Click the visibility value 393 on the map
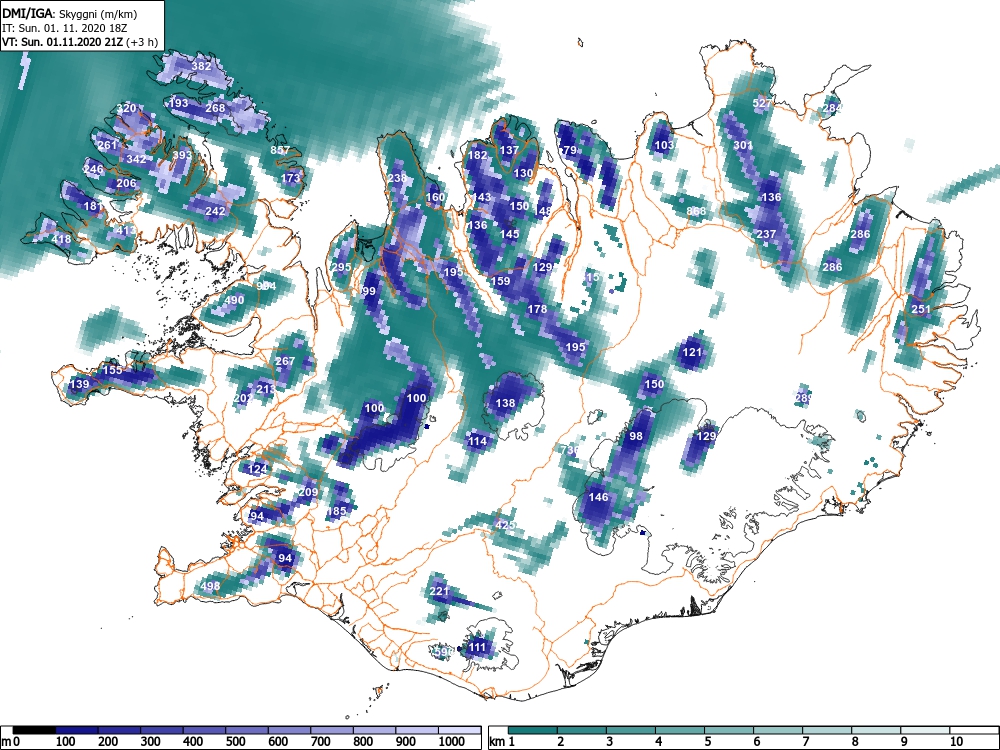The height and width of the screenshot is (750, 1000). [x=182, y=155]
